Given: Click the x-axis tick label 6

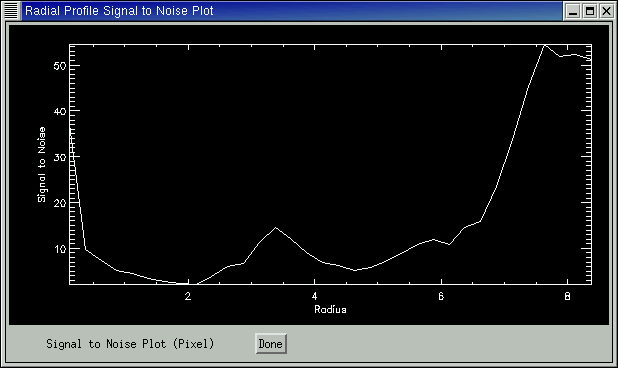Looking at the screenshot, I should click(441, 296).
